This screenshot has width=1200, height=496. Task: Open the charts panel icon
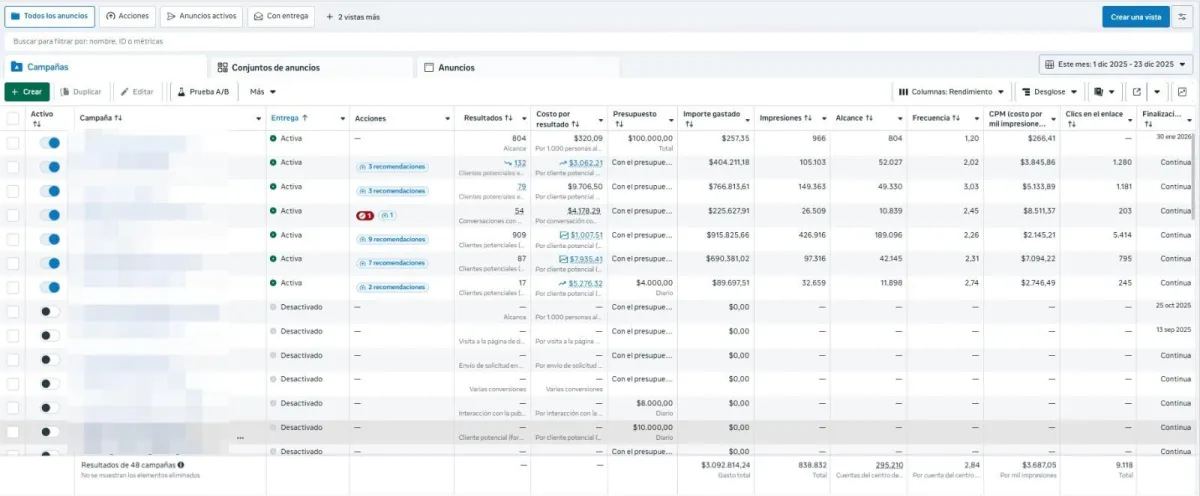tap(1182, 91)
